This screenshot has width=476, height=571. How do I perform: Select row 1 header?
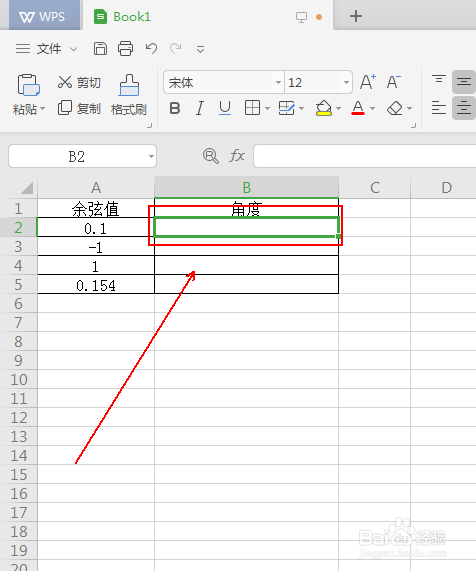pyautogui.click(x=19, y=209)
